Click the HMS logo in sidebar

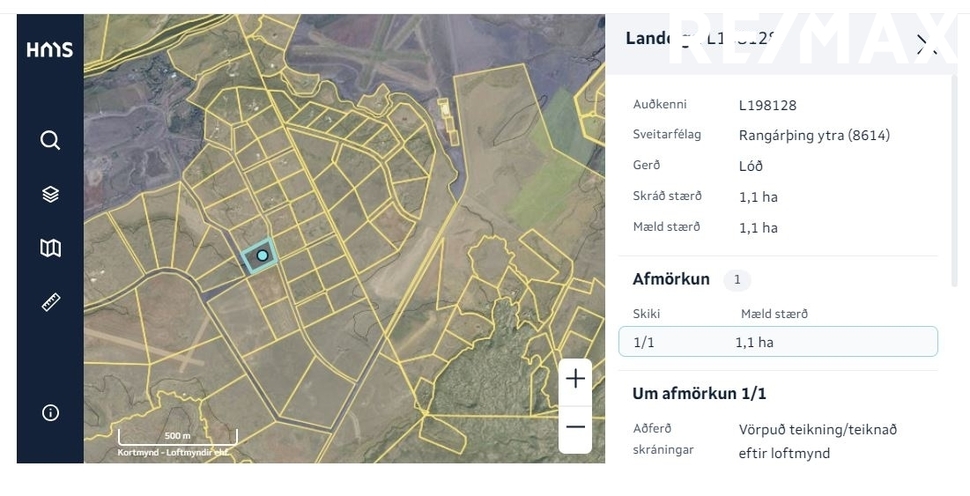(x=49, y=49)
